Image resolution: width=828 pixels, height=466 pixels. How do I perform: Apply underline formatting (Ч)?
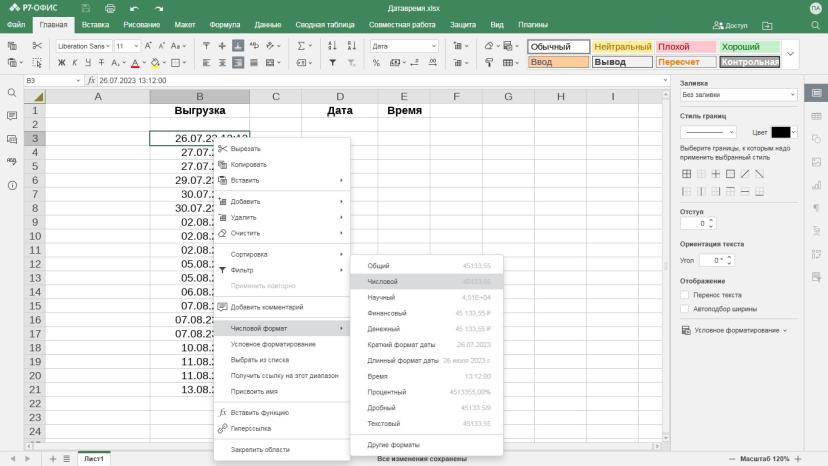click(x=88, y=62)
